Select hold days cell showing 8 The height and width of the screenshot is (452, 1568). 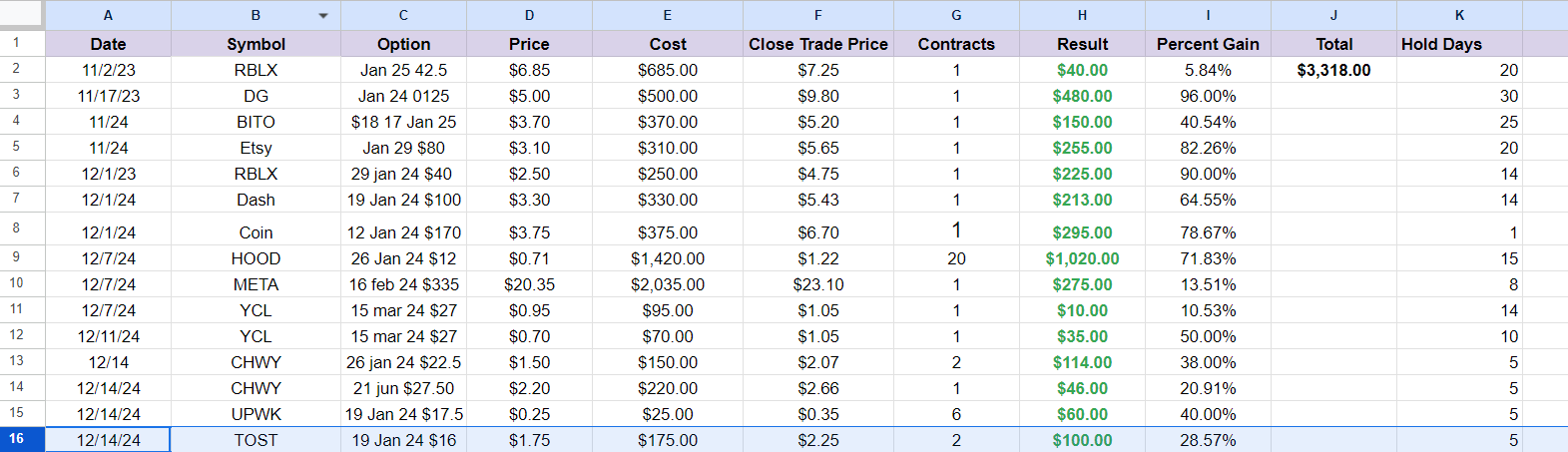pos(1459,284)
